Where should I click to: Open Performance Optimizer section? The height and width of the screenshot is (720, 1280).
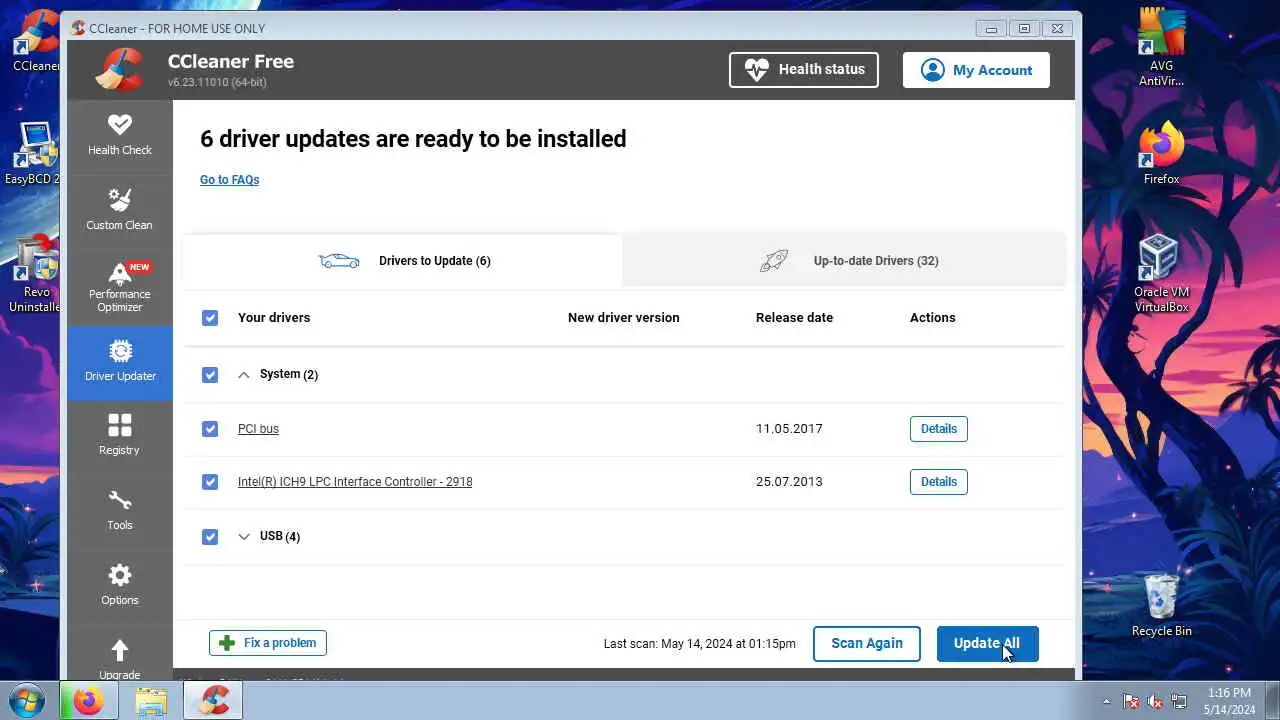click(x=119, y=287)
